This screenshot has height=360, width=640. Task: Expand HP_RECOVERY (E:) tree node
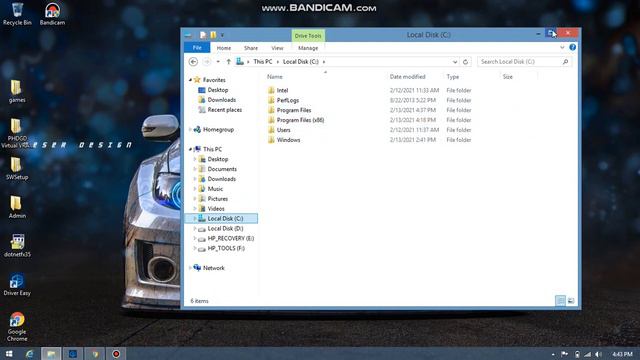pos(195,238)
